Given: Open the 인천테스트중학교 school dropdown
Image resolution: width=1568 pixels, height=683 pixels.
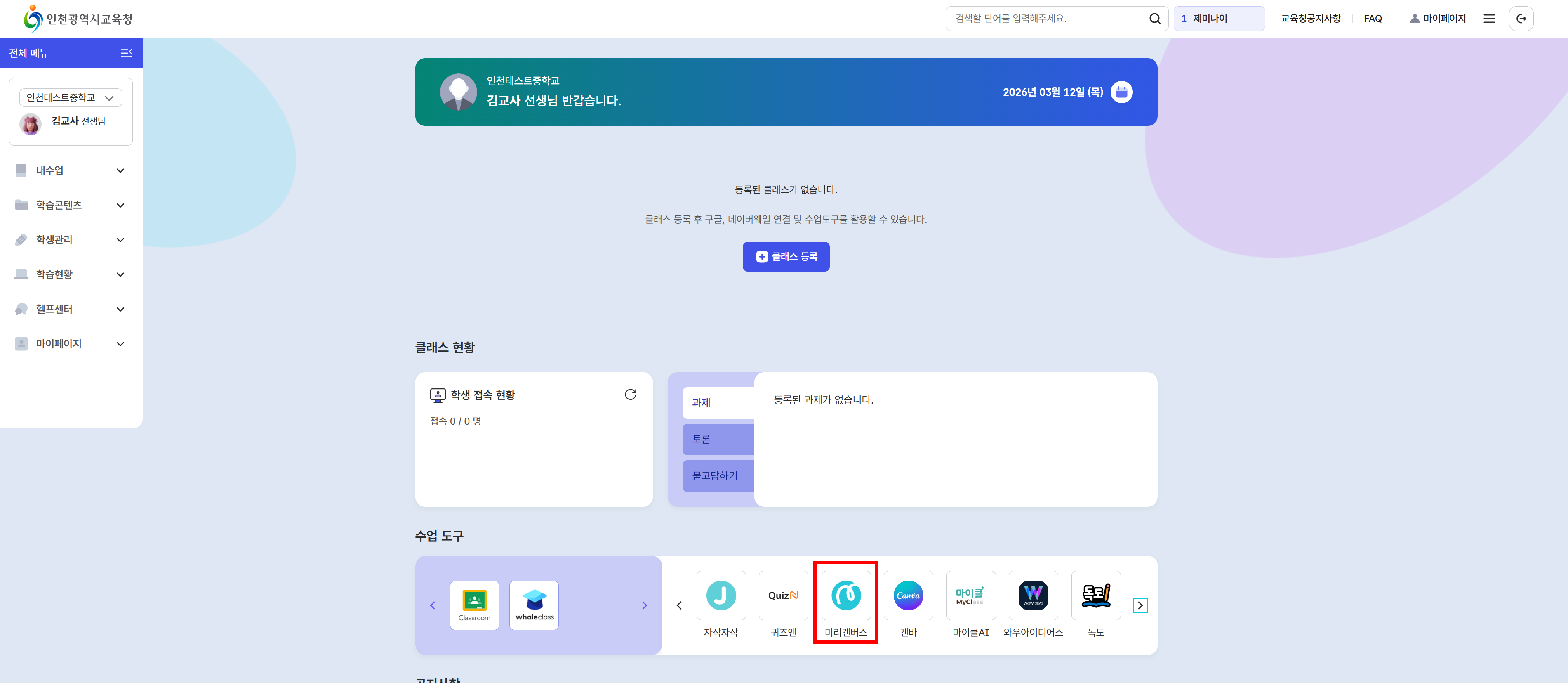Looking at the screenshot, I should pos(71,97).
